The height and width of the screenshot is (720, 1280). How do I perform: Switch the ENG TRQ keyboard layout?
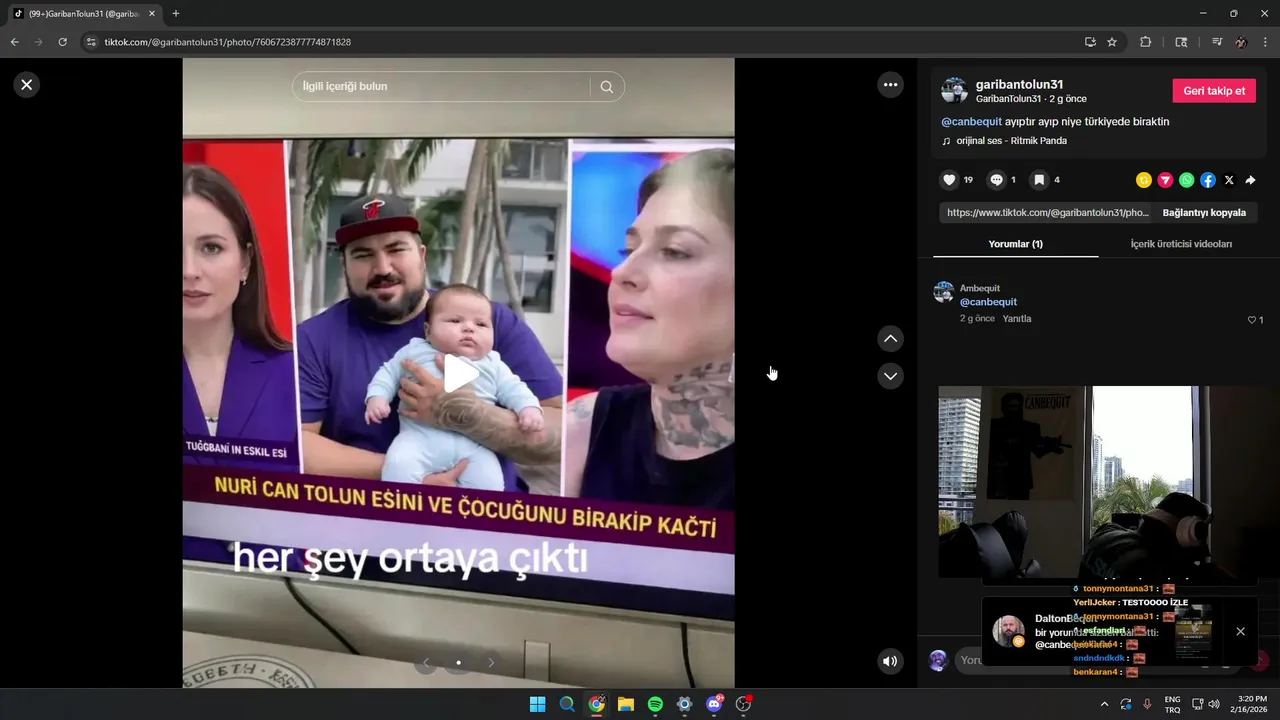[x=1172, y=704]
